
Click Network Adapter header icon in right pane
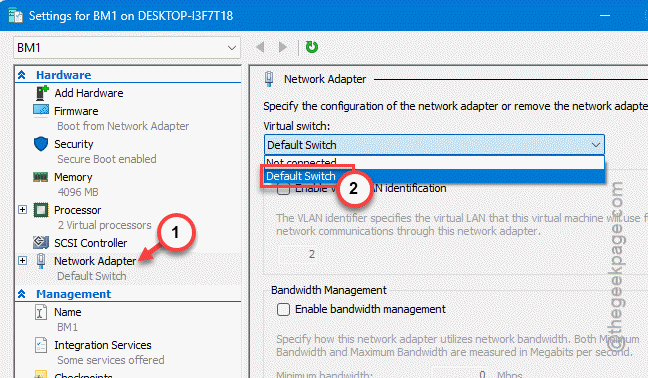pos(269,78)
